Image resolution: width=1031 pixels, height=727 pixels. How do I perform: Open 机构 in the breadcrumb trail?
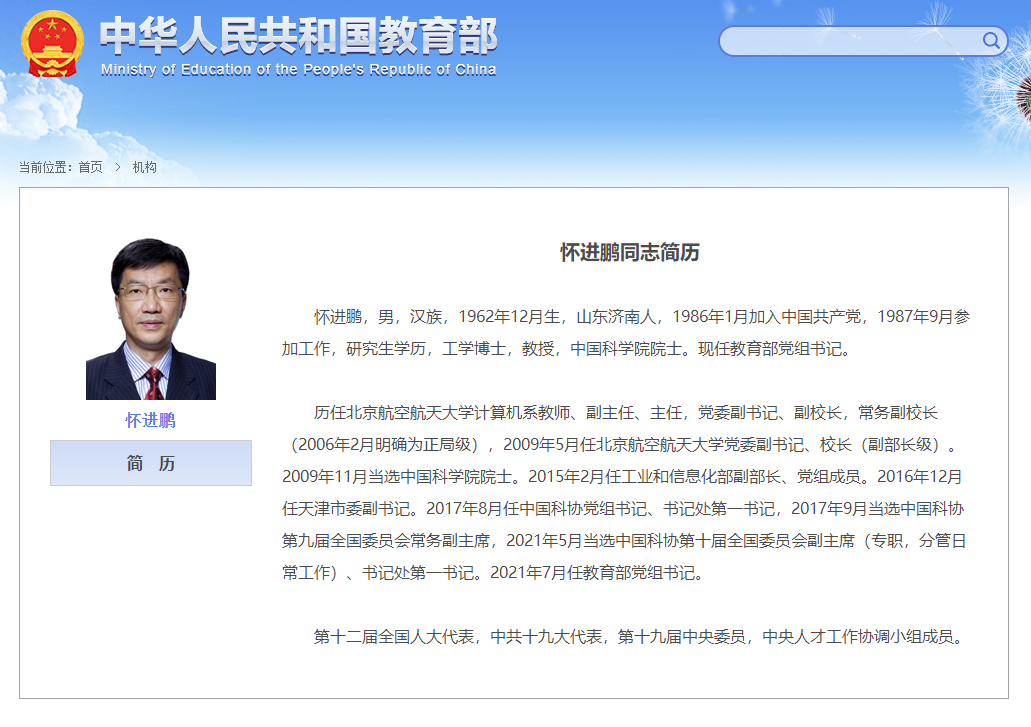click(144, 167)
